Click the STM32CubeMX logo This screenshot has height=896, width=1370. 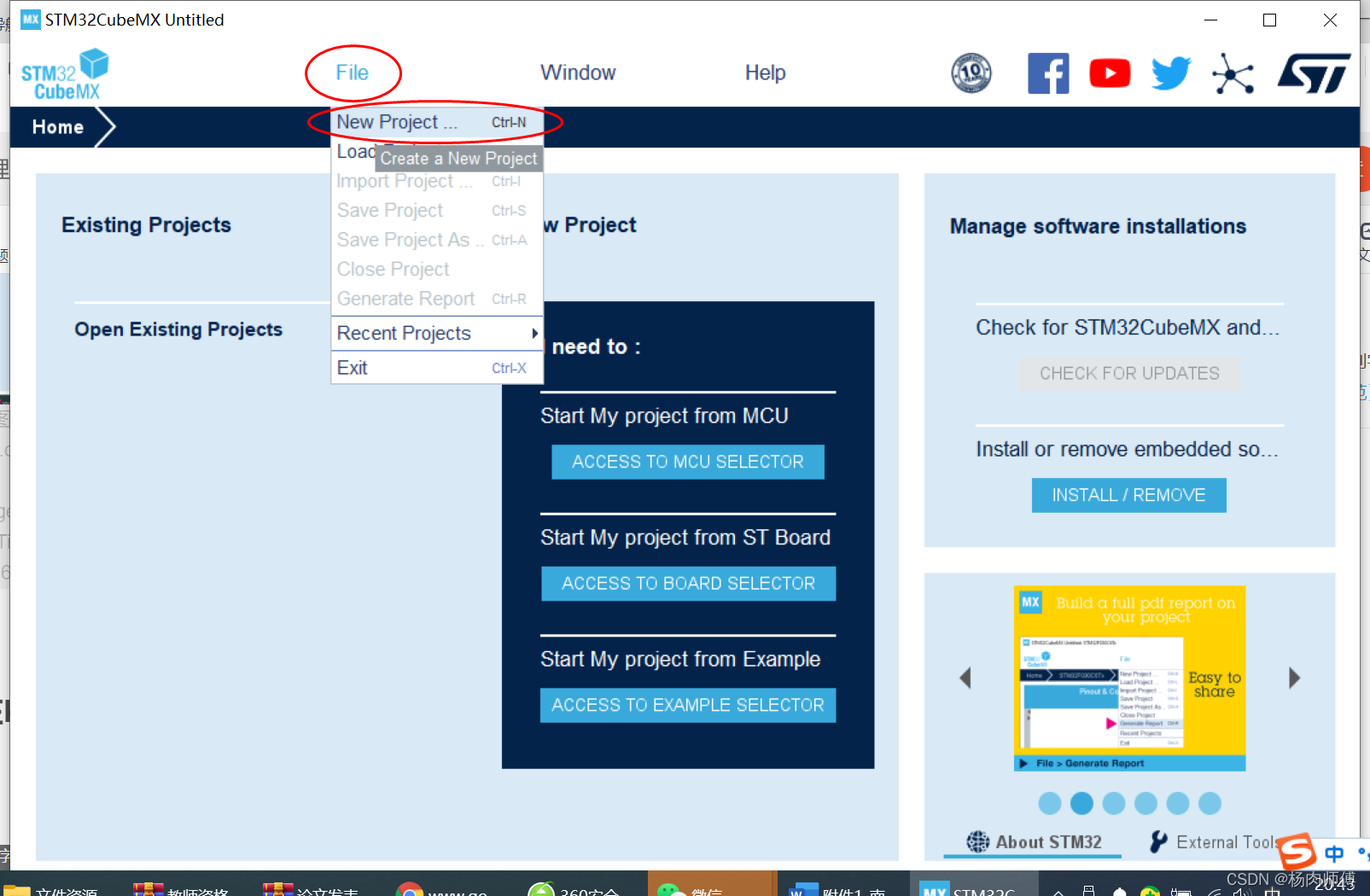[x=65, y=75]
